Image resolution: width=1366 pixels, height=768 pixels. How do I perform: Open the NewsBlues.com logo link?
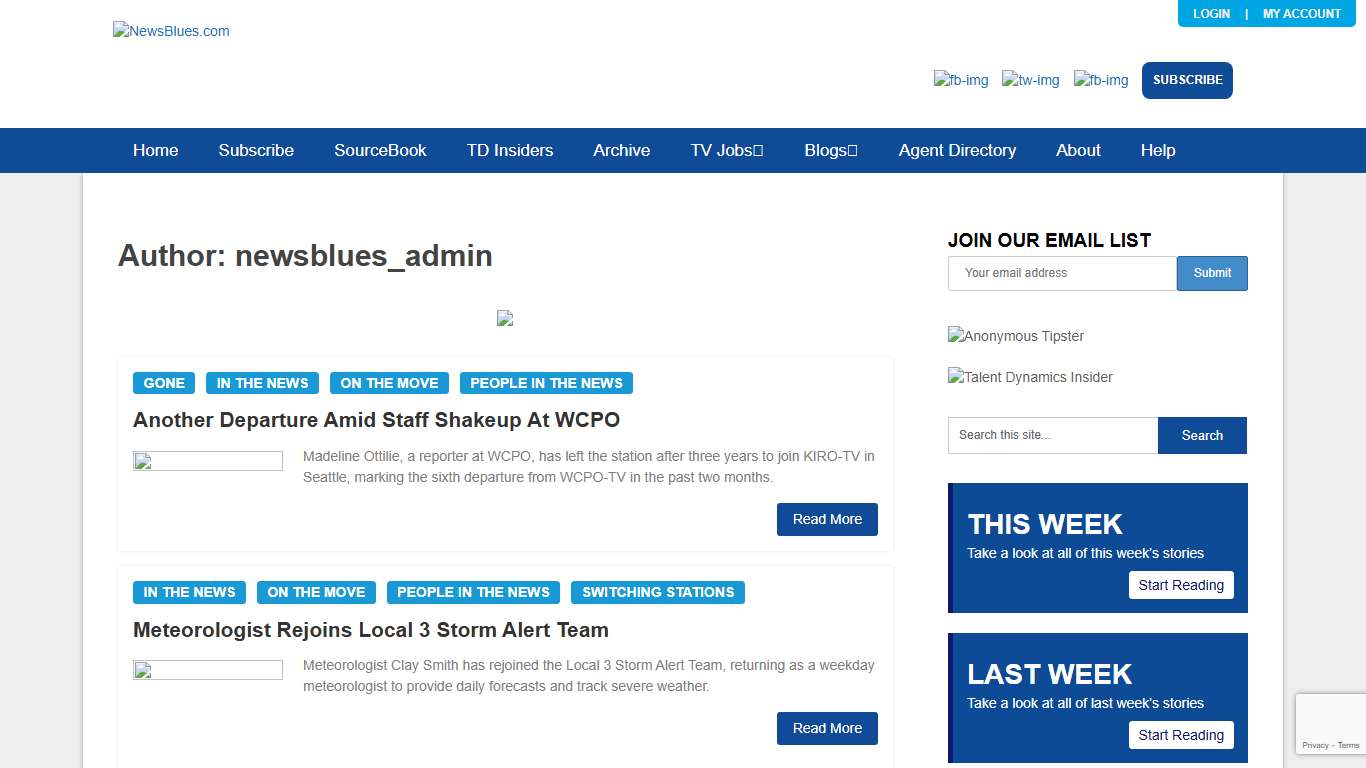(171, 31)
